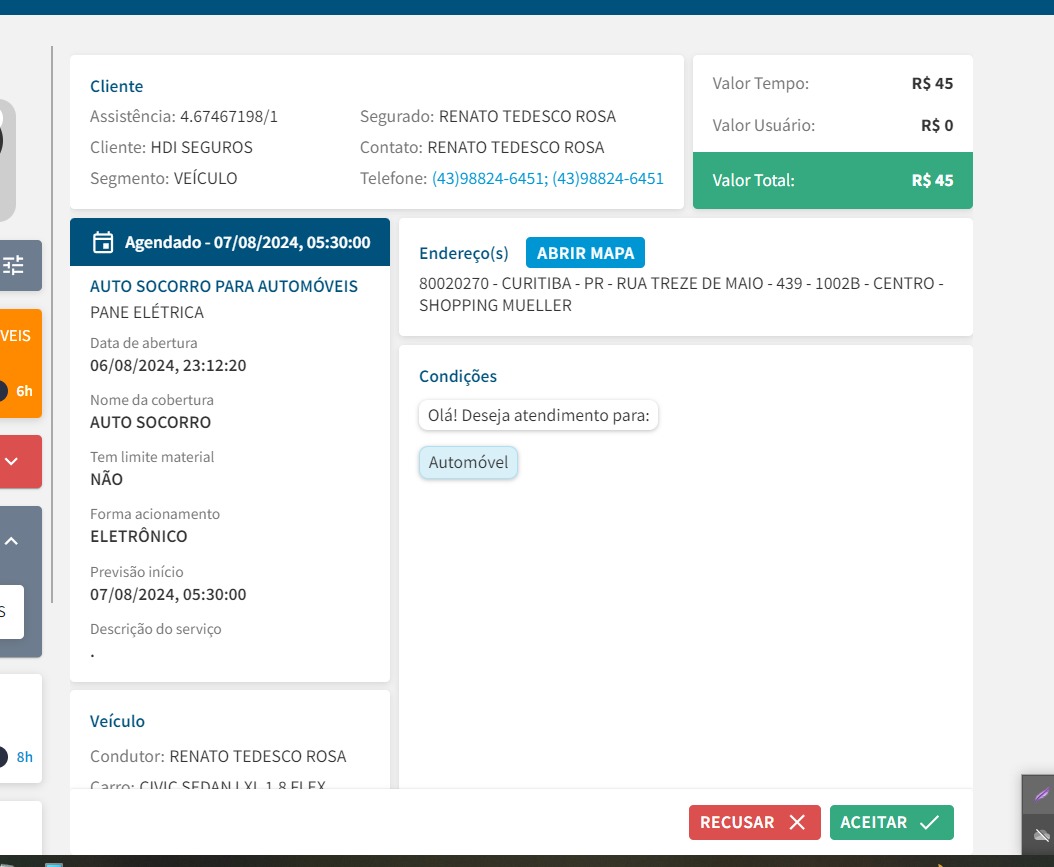Viewport: 1054px width, 867px height.
Task: Click the Agendado 07/08/2024 header bar
Action: [230, 242]
